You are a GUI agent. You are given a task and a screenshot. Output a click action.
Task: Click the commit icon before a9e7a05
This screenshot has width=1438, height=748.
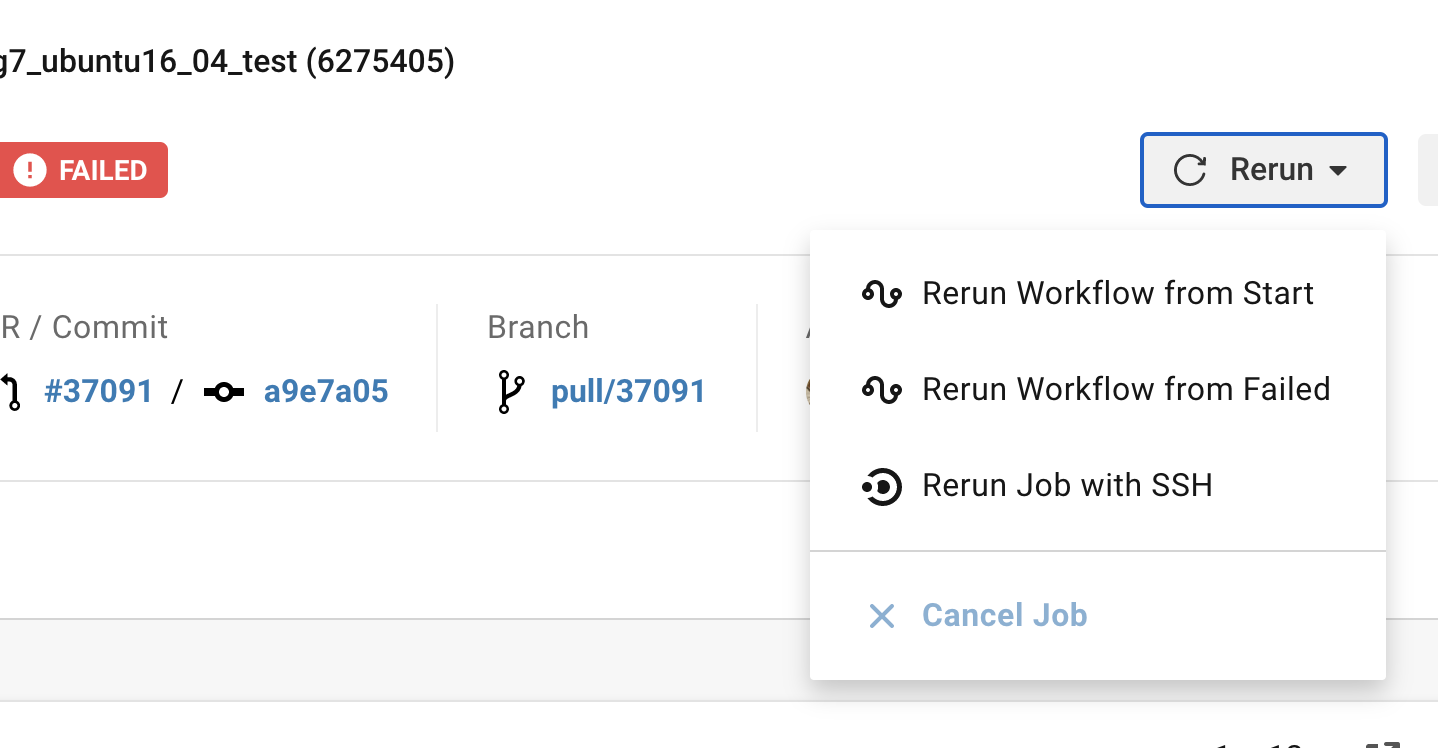(224, 392)
